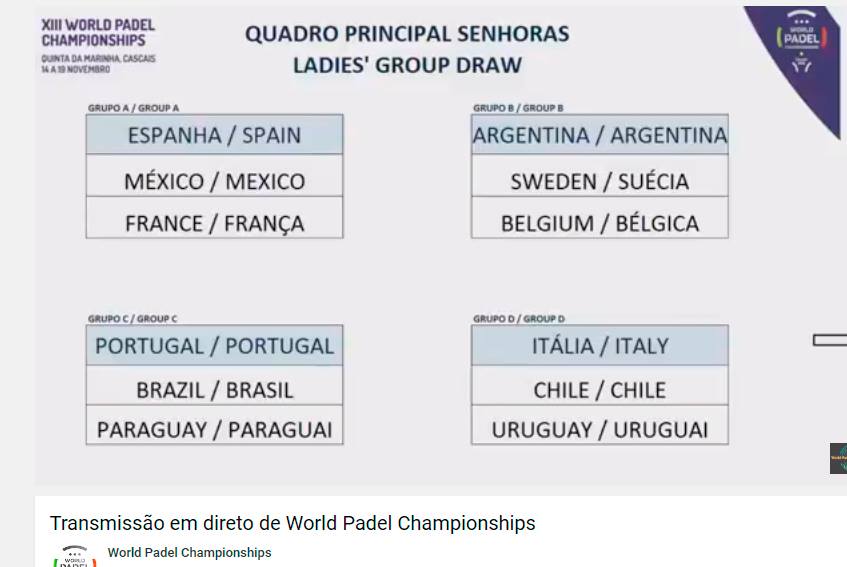This screenshot has width=847, height=567.
Task: Click the Uruguay / Uruguai cell
Action: [x=600, y=425]
